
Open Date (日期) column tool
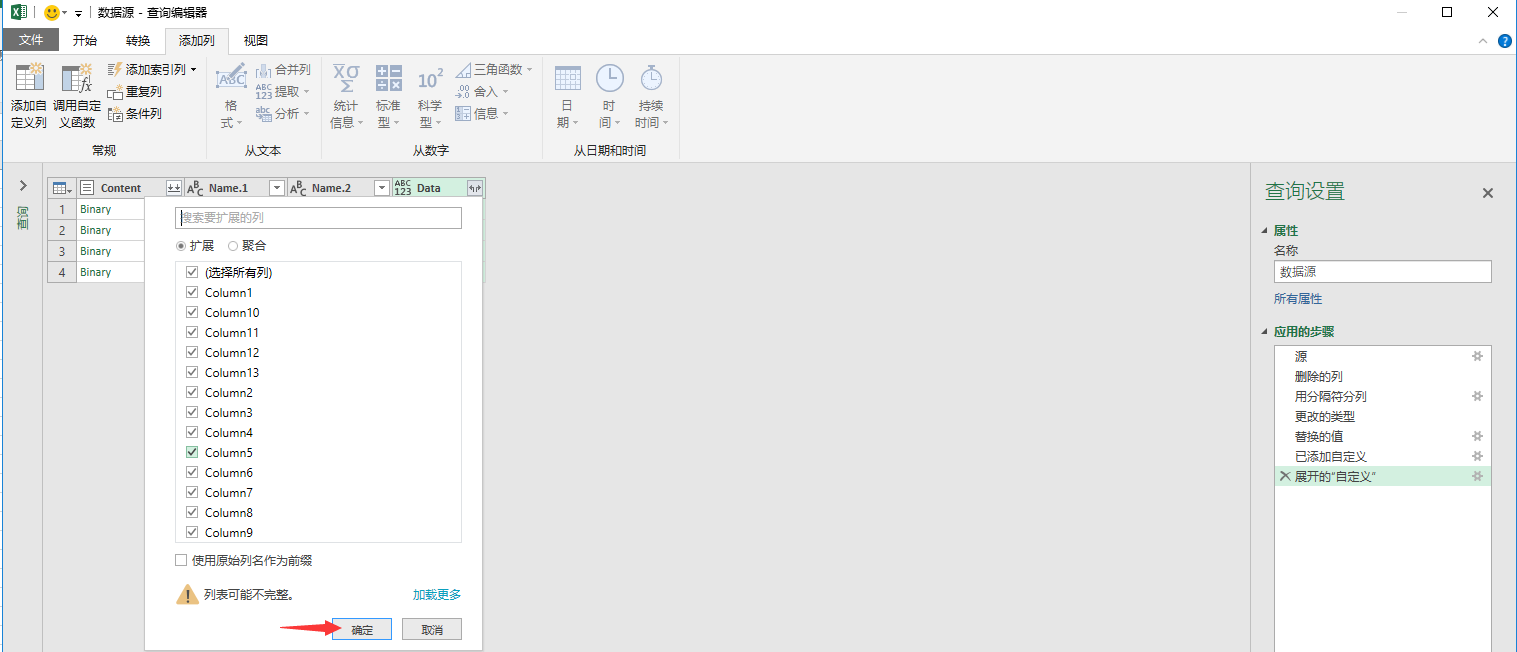pyautogui.click(x=567, y=96)
